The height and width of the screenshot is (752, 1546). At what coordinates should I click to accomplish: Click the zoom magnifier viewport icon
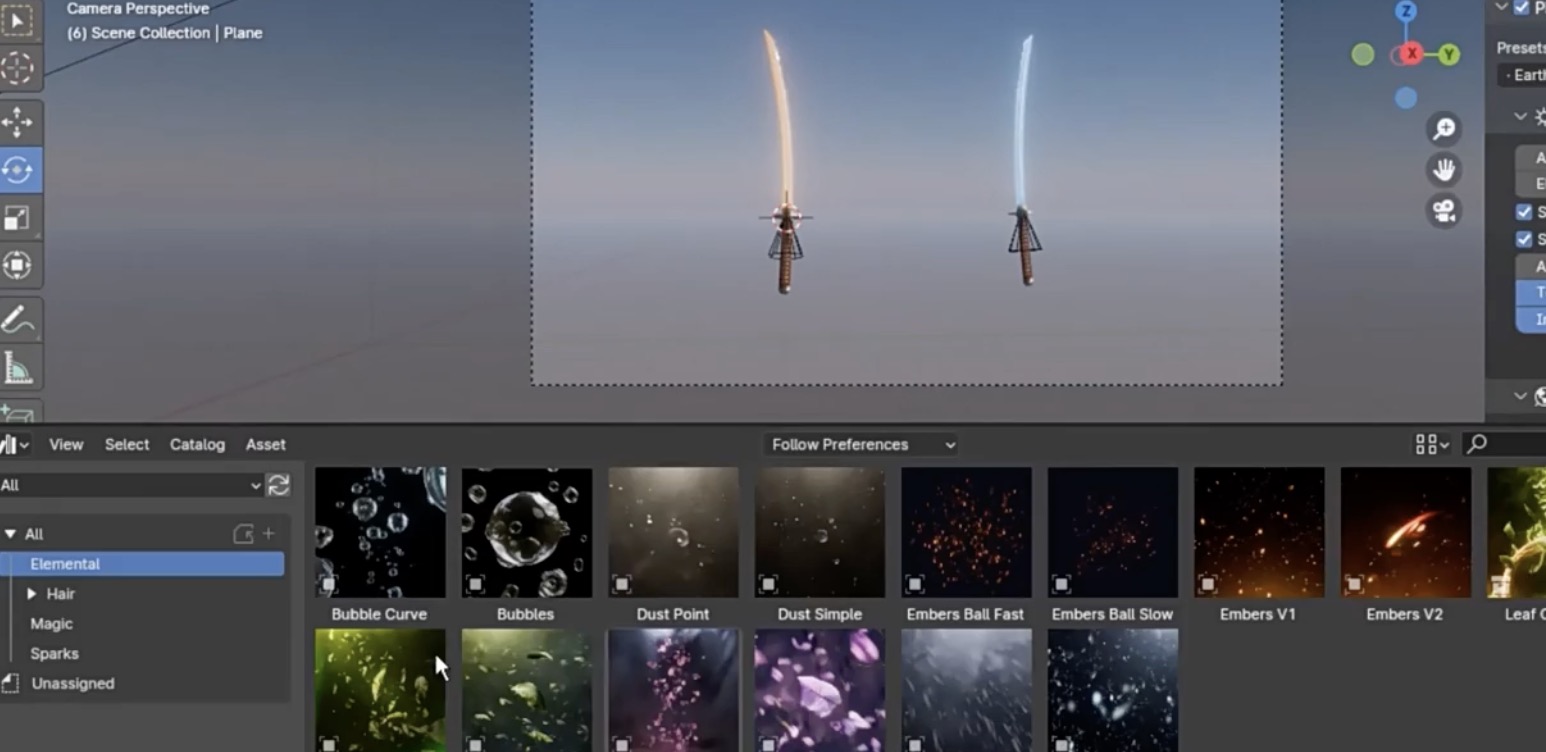(1444, 129)
